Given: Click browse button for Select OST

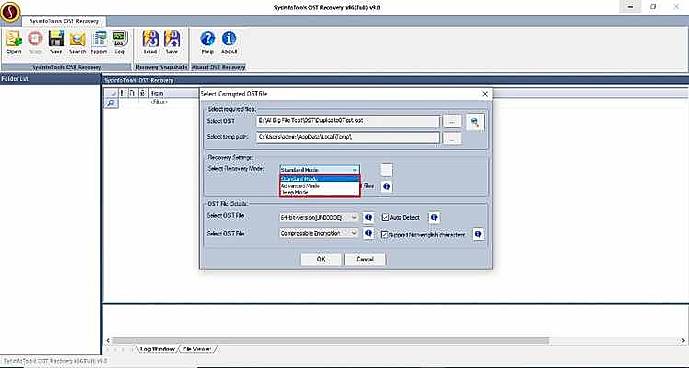Looking at the screenshot, I should pyautogui.click(x=452, y=121).
